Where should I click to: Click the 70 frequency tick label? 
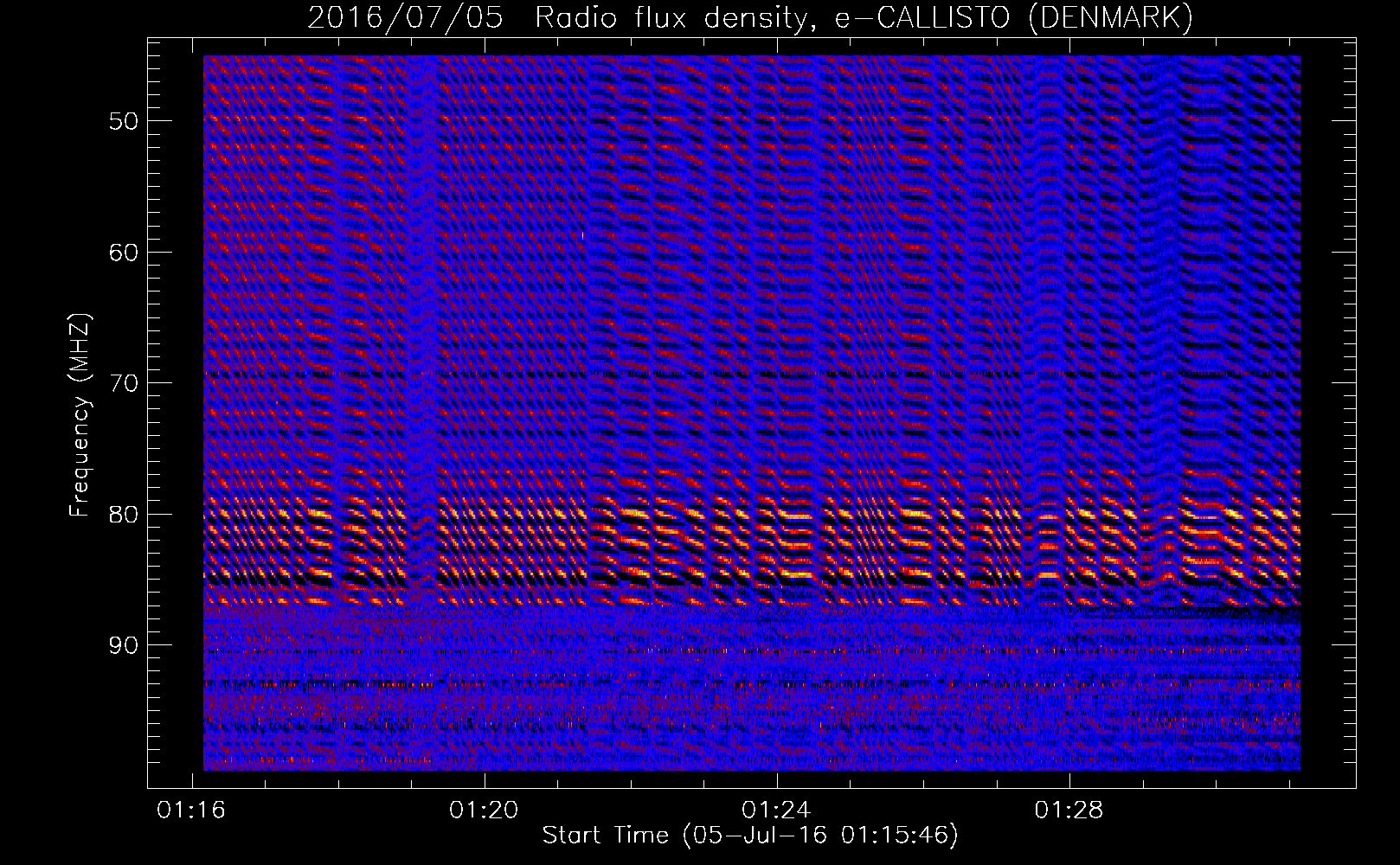(123, 383)
